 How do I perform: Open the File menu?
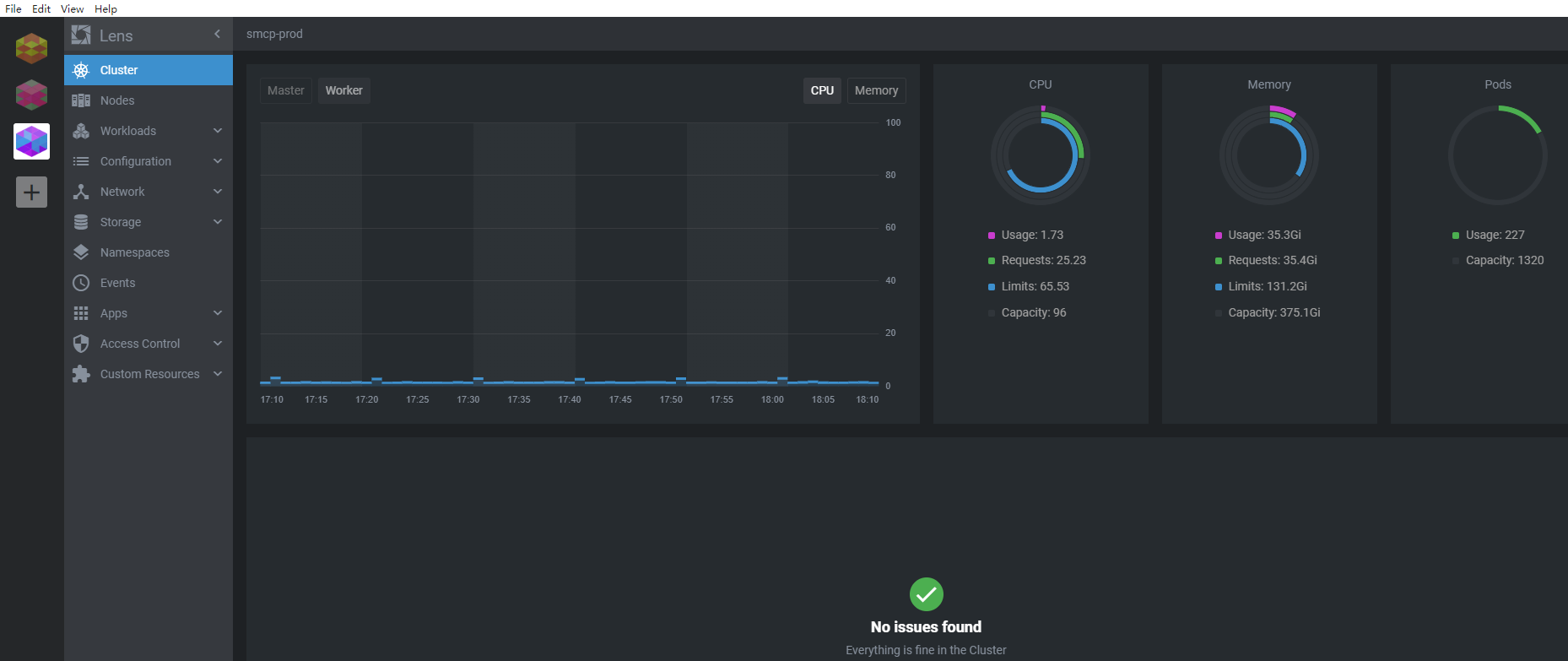click(14, 8)
